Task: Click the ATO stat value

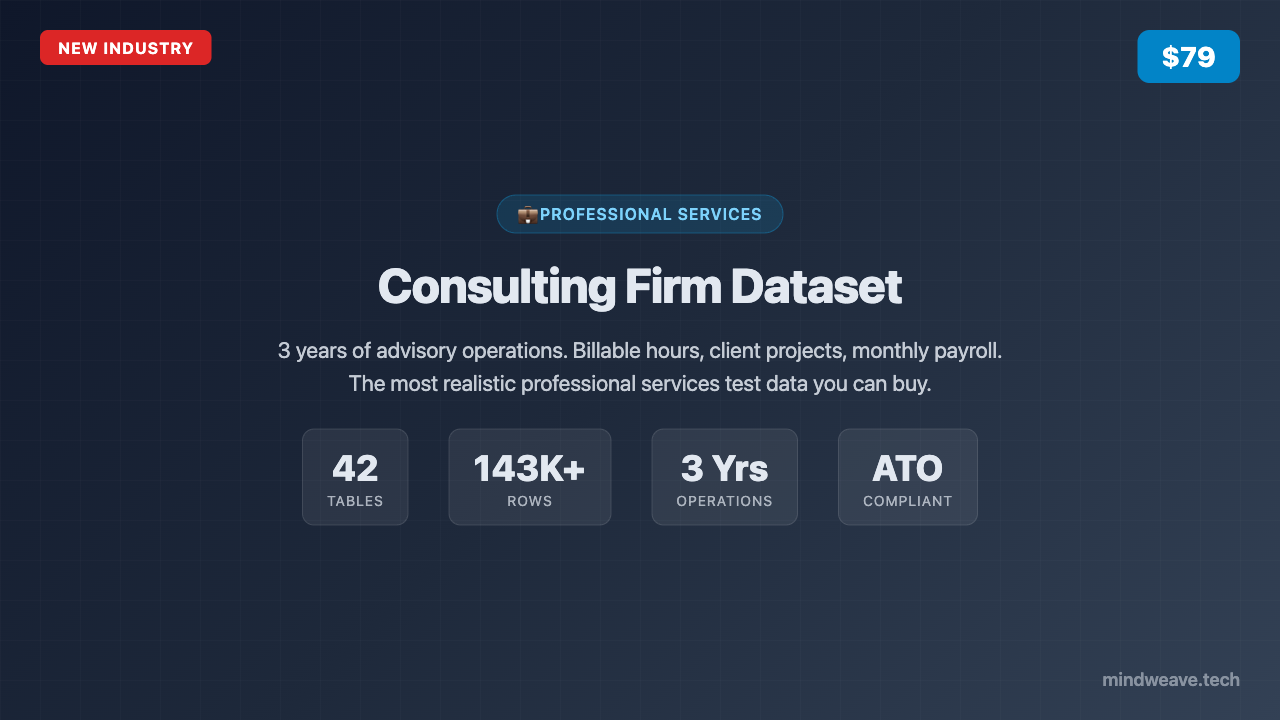Action: pyautogui.click(x=907, y=468)
